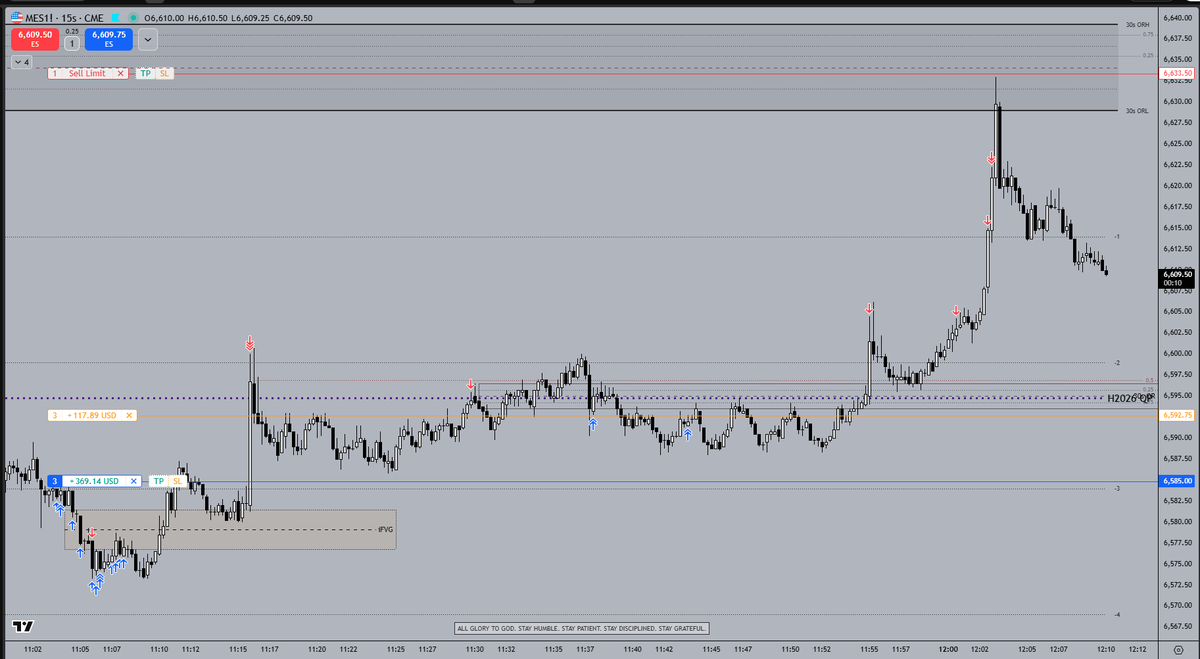Screen dimensions: 1200x659
Task: Expand the trading panel dropdown chevron
Action: pyautogui.click(x=148, y=39)
